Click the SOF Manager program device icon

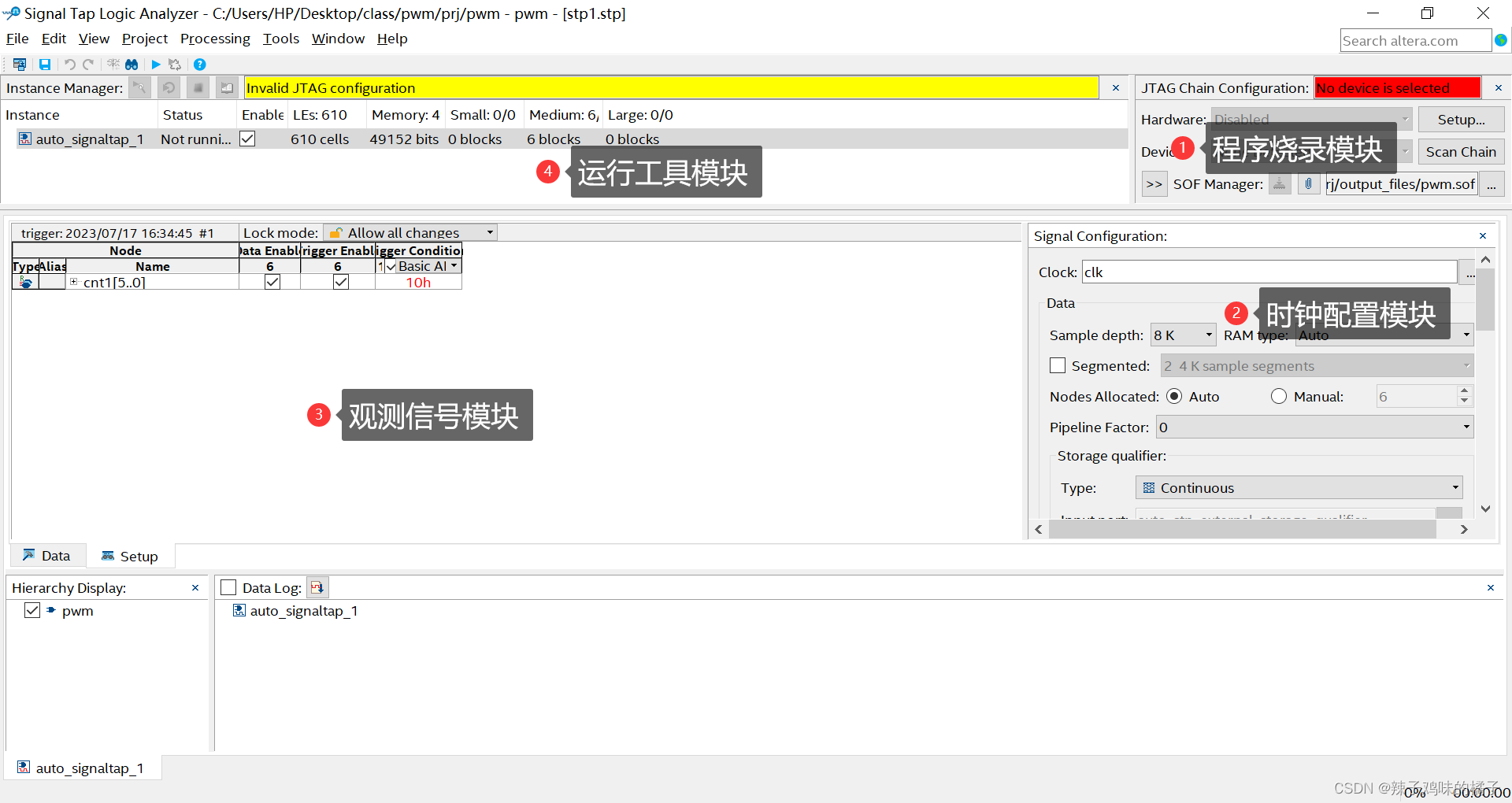tap(1280, 183)
